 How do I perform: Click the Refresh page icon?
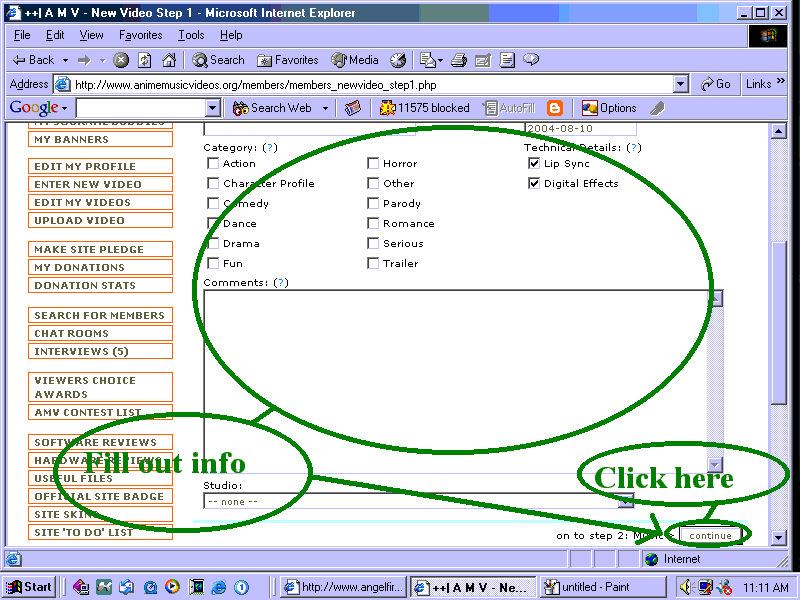(145, 60)
